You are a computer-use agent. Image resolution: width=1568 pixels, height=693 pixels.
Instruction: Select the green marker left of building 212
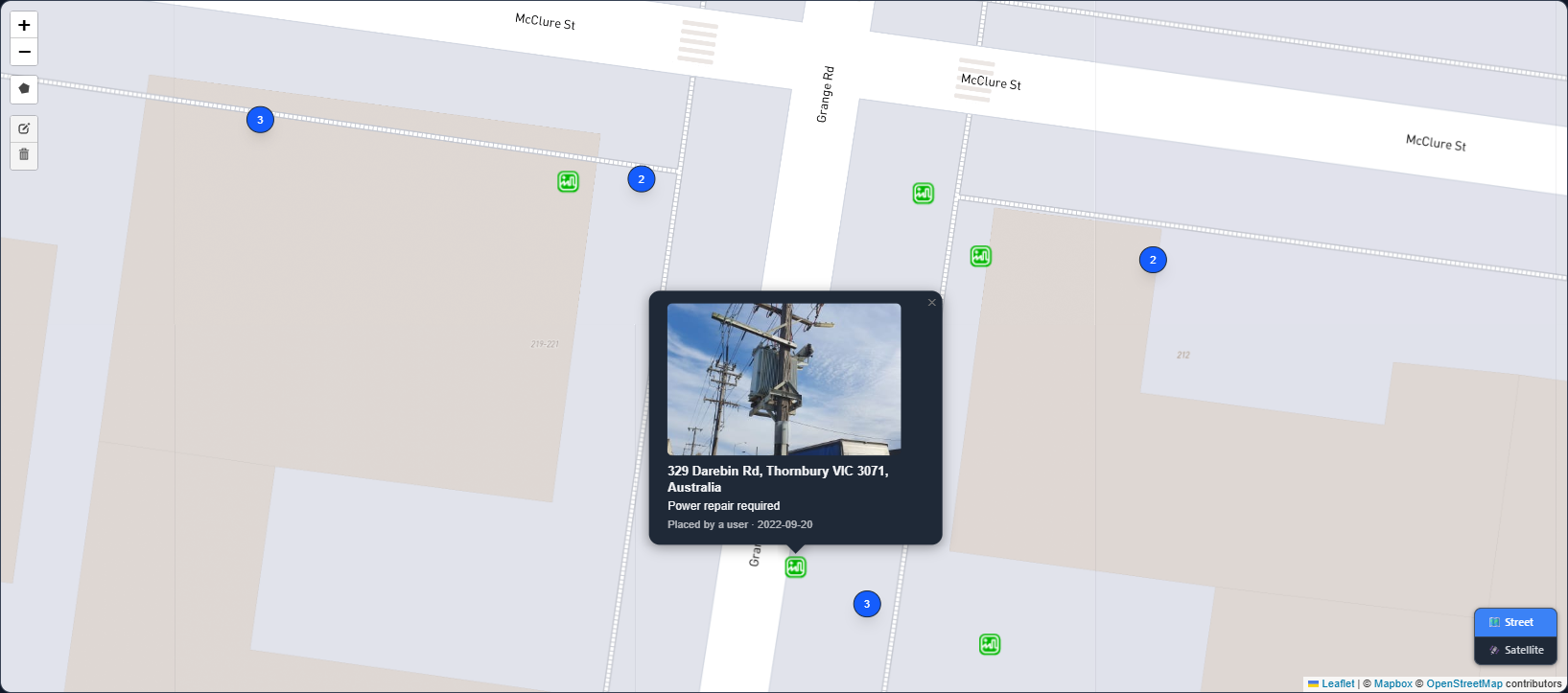click(x=980, y=256)
